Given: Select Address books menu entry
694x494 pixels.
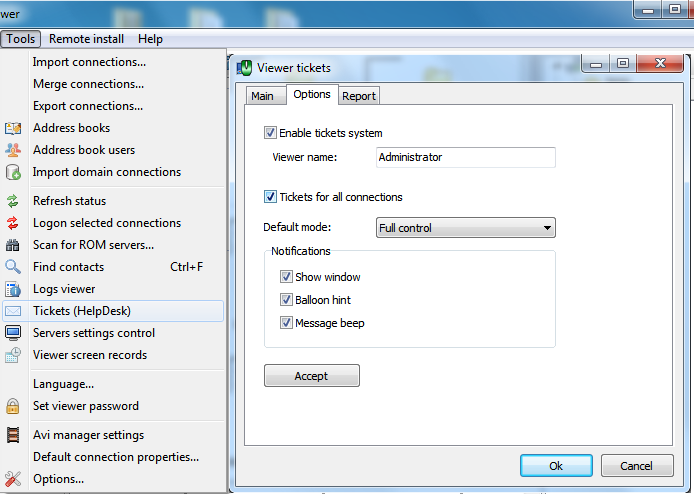Looking at the screenshot, I should point(113,128).
